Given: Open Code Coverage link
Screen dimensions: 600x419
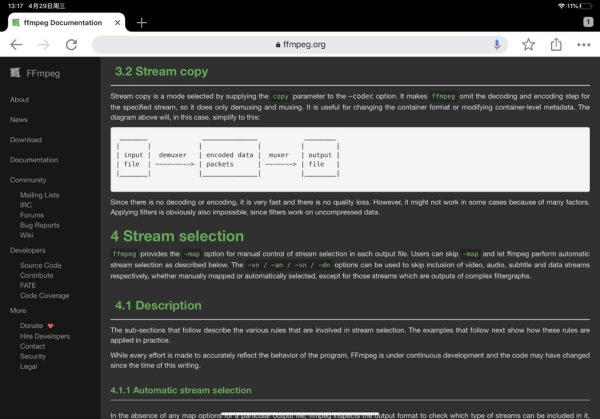Looking at the screenshot, I should click(x=45, y=295).
